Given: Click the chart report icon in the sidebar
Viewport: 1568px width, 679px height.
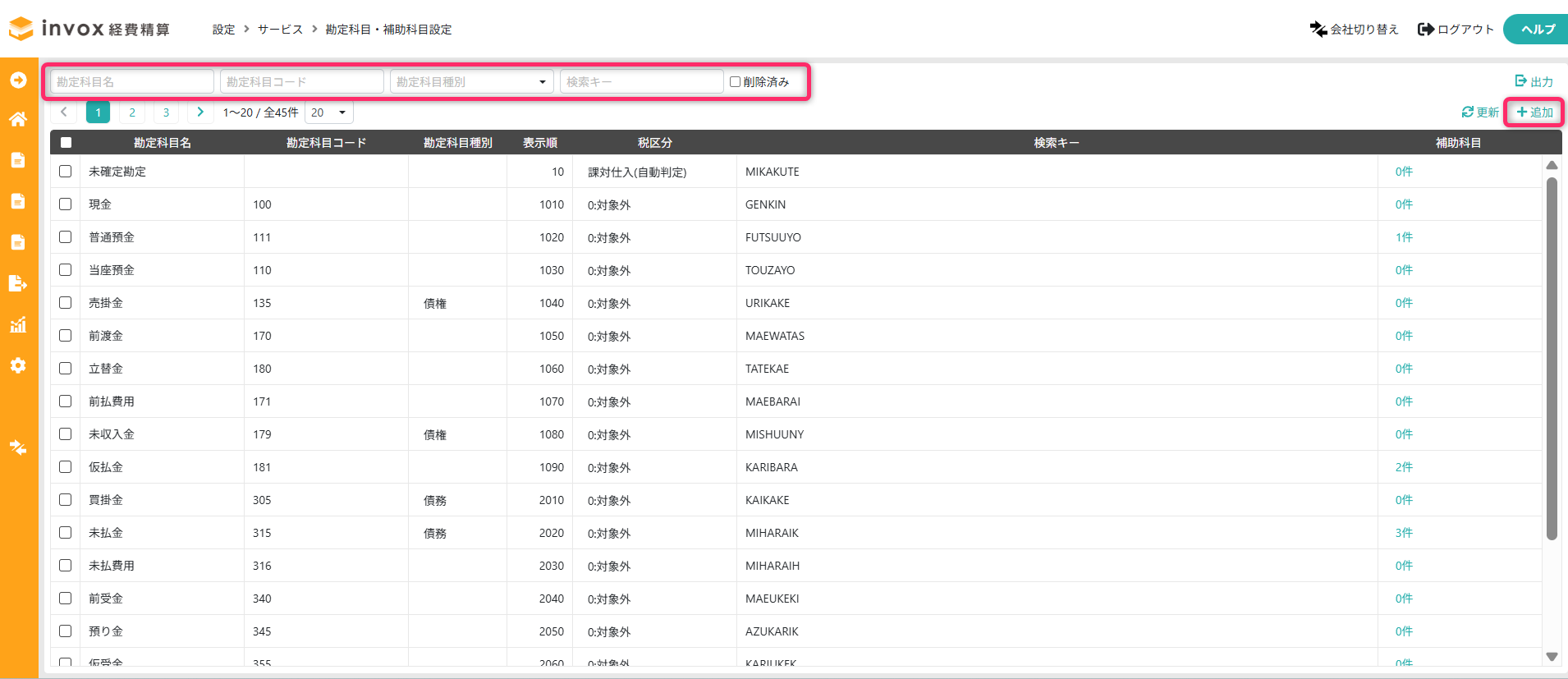Looking at the screenshot, I should pyautogui.click(x=18, y=324).
